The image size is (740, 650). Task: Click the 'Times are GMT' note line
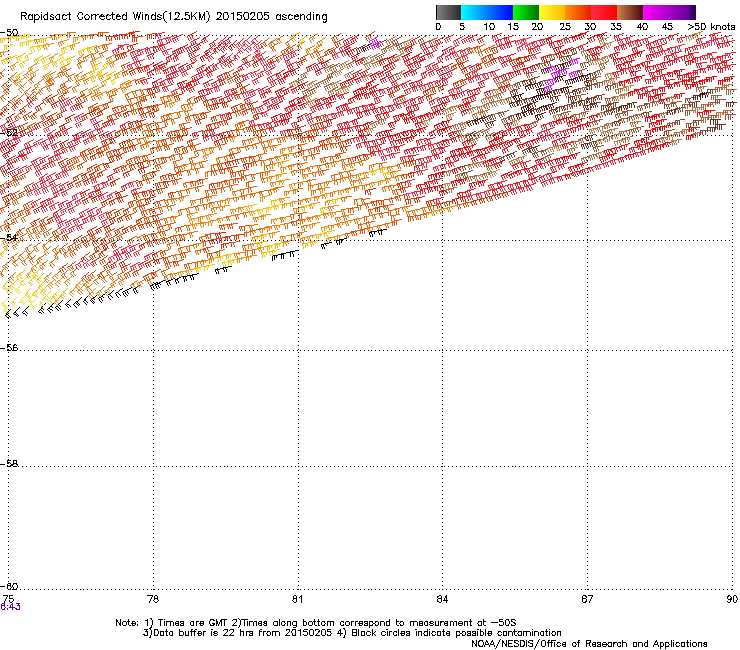click(316, 623)
